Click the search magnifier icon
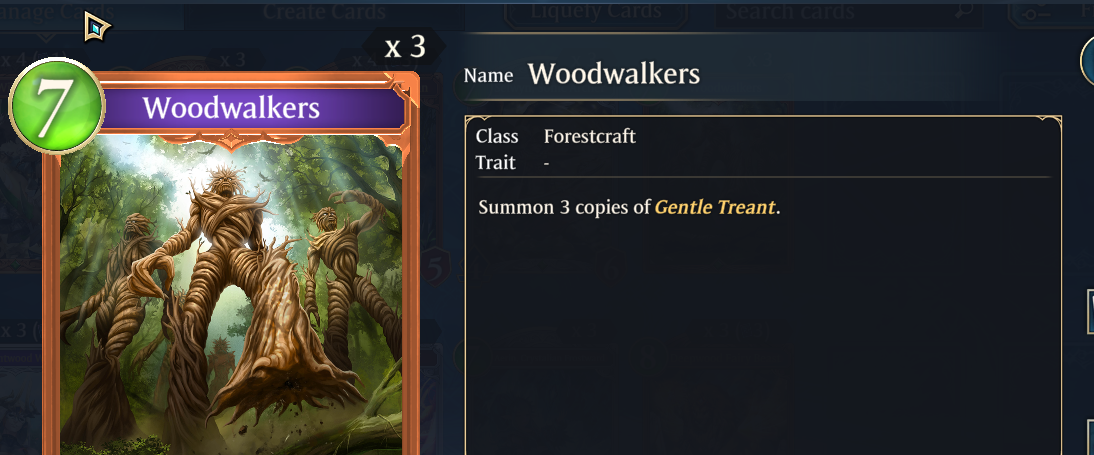Screen dimensions: 1094x455 (964, 11)
